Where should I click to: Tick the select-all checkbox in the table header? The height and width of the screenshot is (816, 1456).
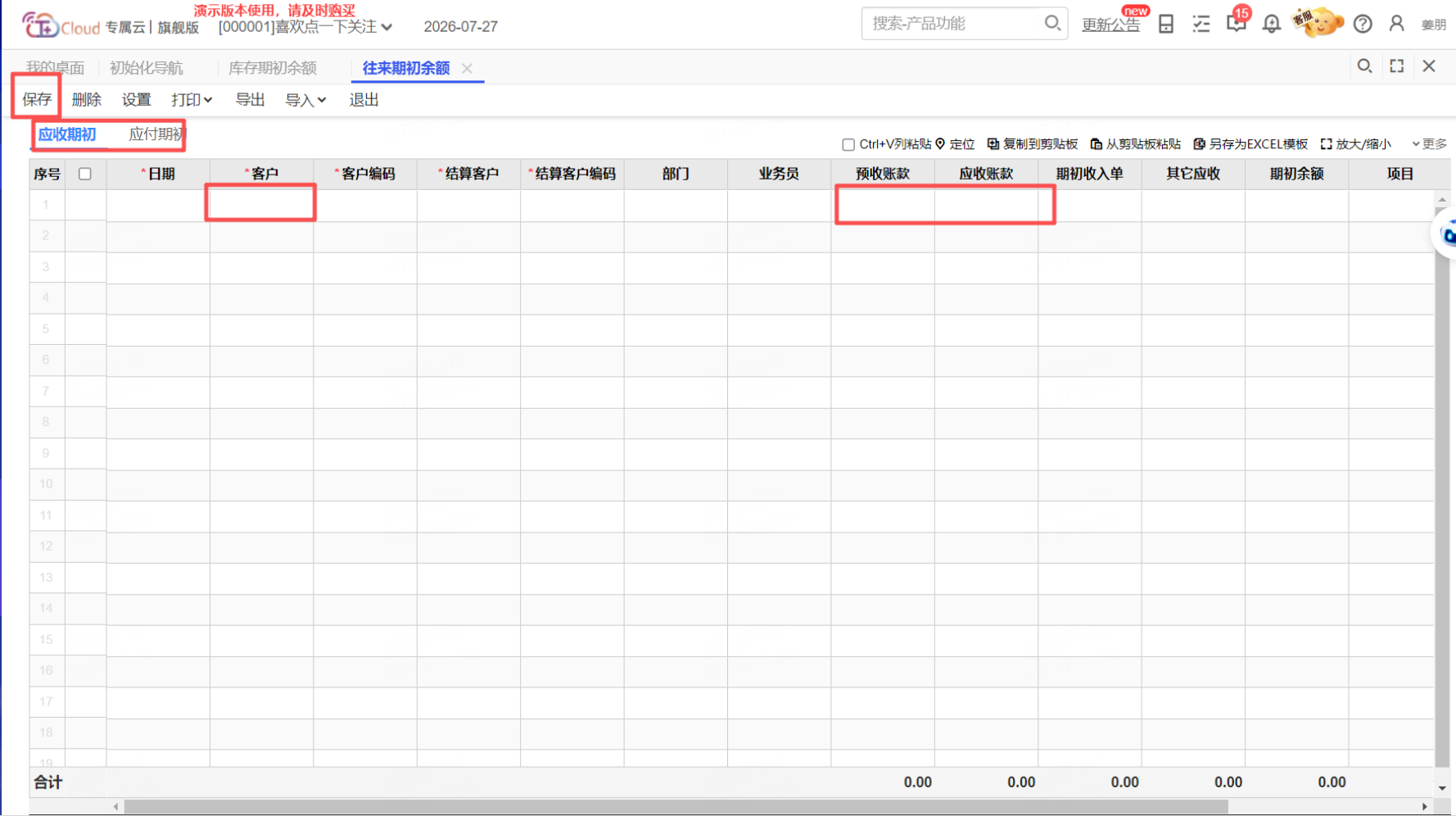pos(84,174)
